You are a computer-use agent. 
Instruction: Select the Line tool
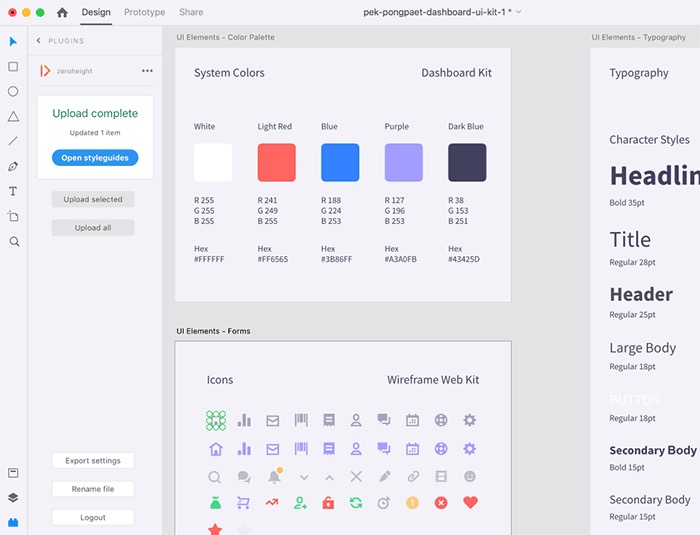[x=13, y=141]
